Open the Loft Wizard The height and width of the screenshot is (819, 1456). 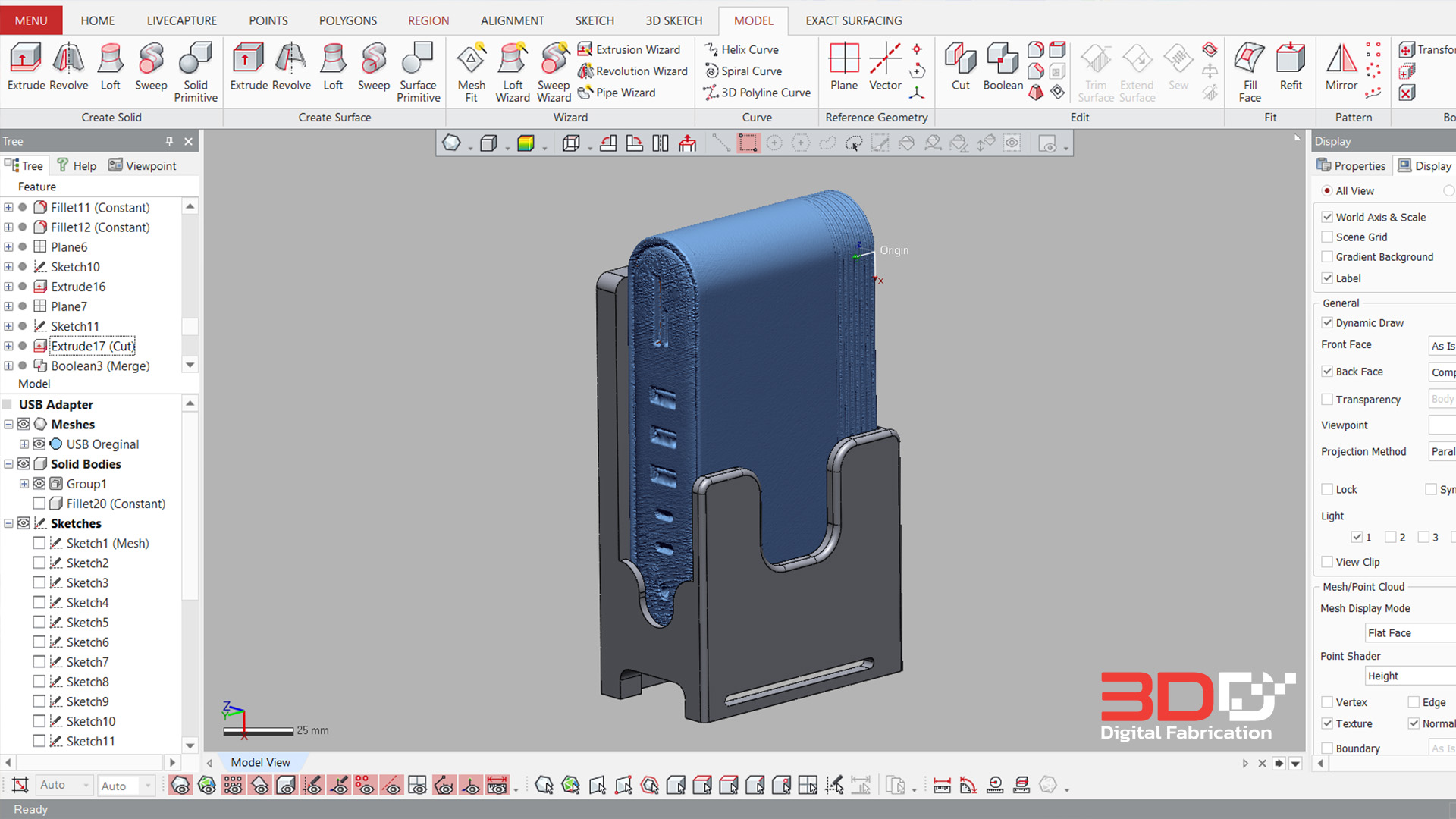click(513, 72)
